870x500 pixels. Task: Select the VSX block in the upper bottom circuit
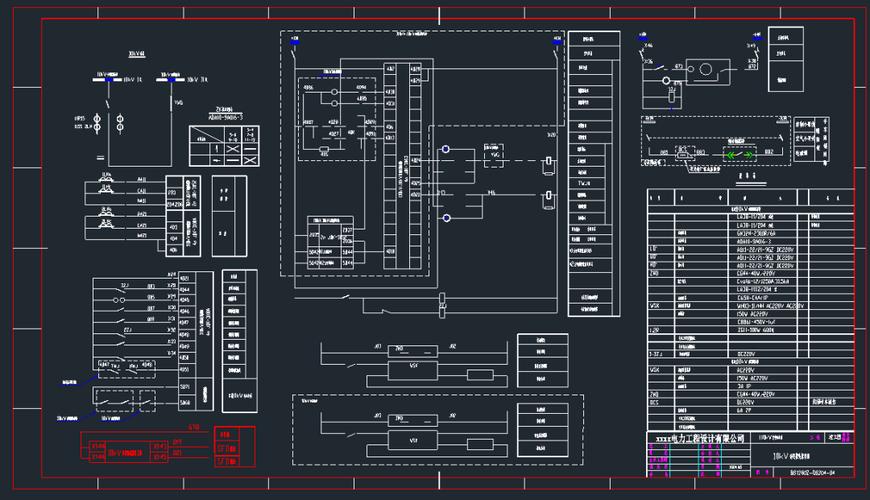point(414,365)
